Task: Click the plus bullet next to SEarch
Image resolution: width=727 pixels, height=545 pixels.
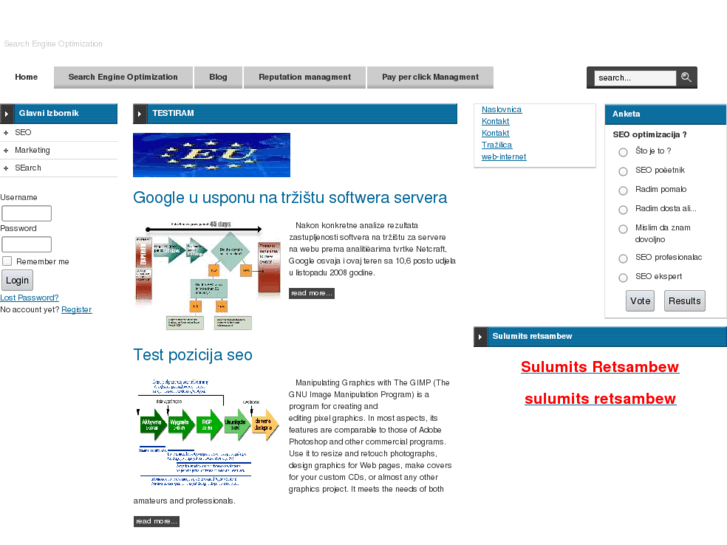Action: (6, 168)
